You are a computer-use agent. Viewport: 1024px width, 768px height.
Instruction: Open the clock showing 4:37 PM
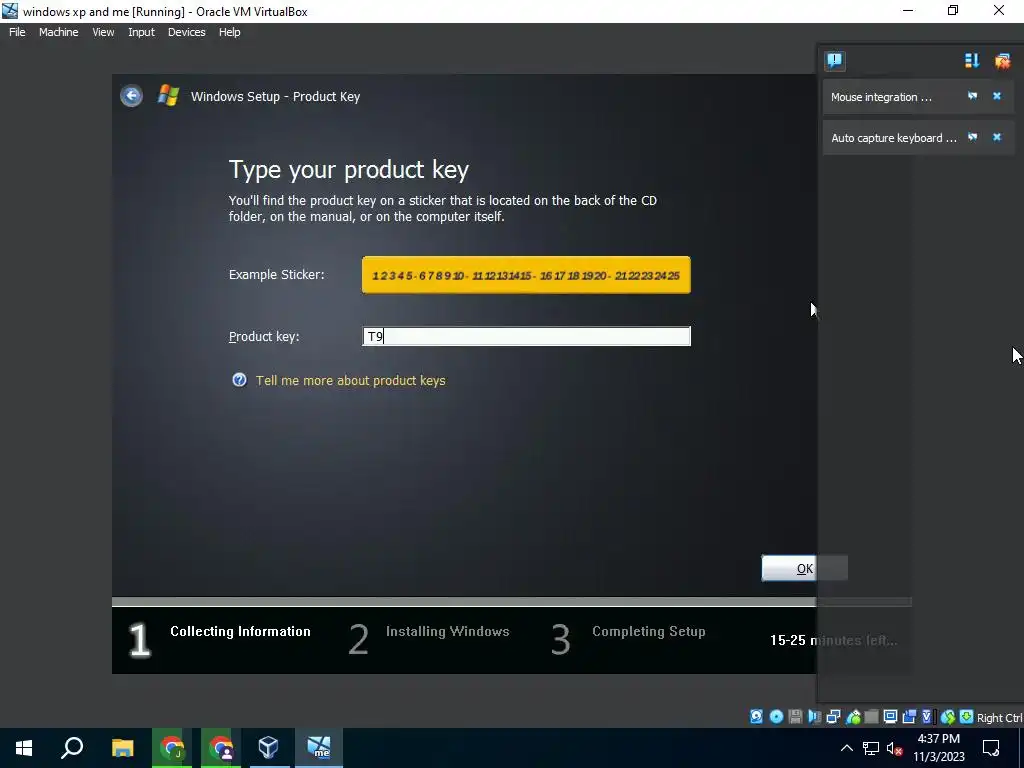click(938, 748)
